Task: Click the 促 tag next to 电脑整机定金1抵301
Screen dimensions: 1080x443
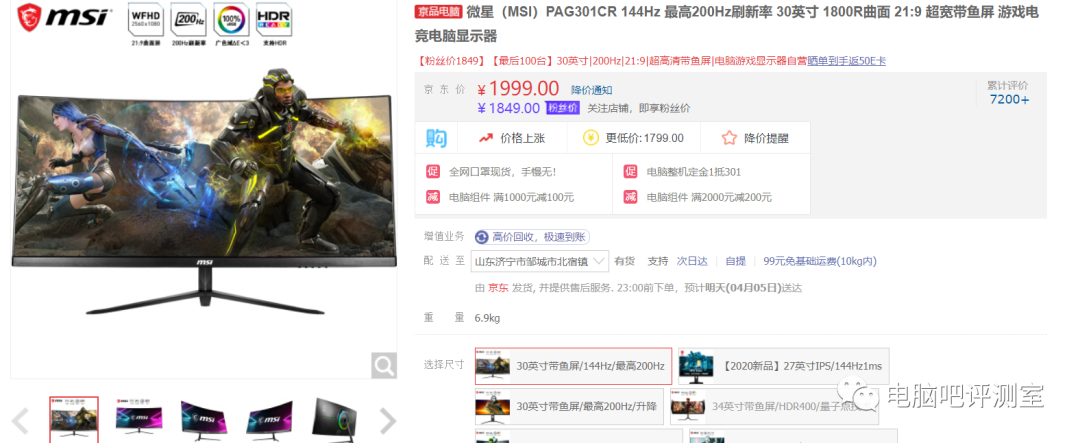Action: (x=630, y=172)
